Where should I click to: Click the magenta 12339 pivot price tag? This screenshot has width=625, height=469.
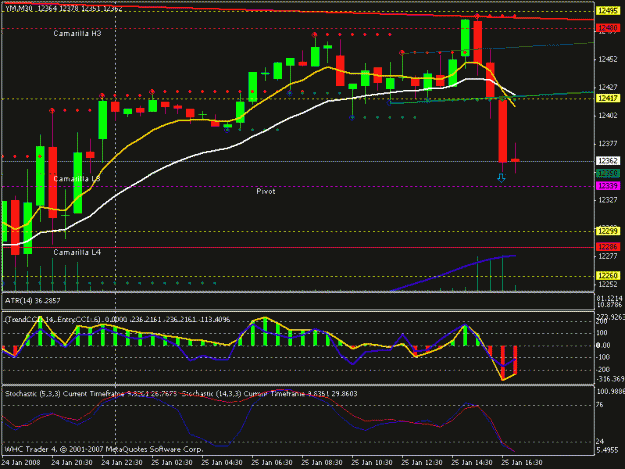[x=608, y=186]
